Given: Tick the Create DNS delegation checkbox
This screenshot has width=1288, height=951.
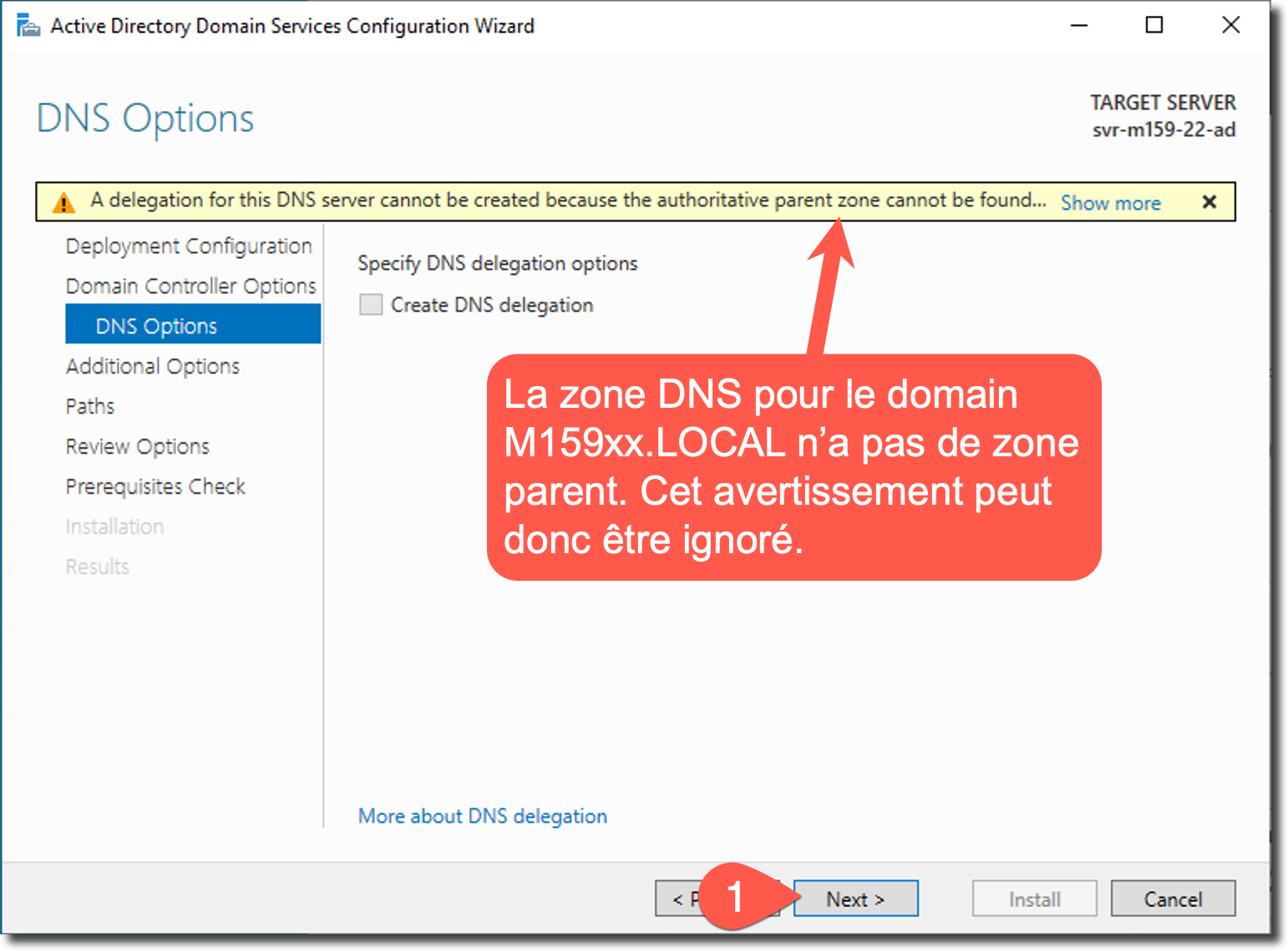Looking at the screenshot, I should click(x=371, y=304).
